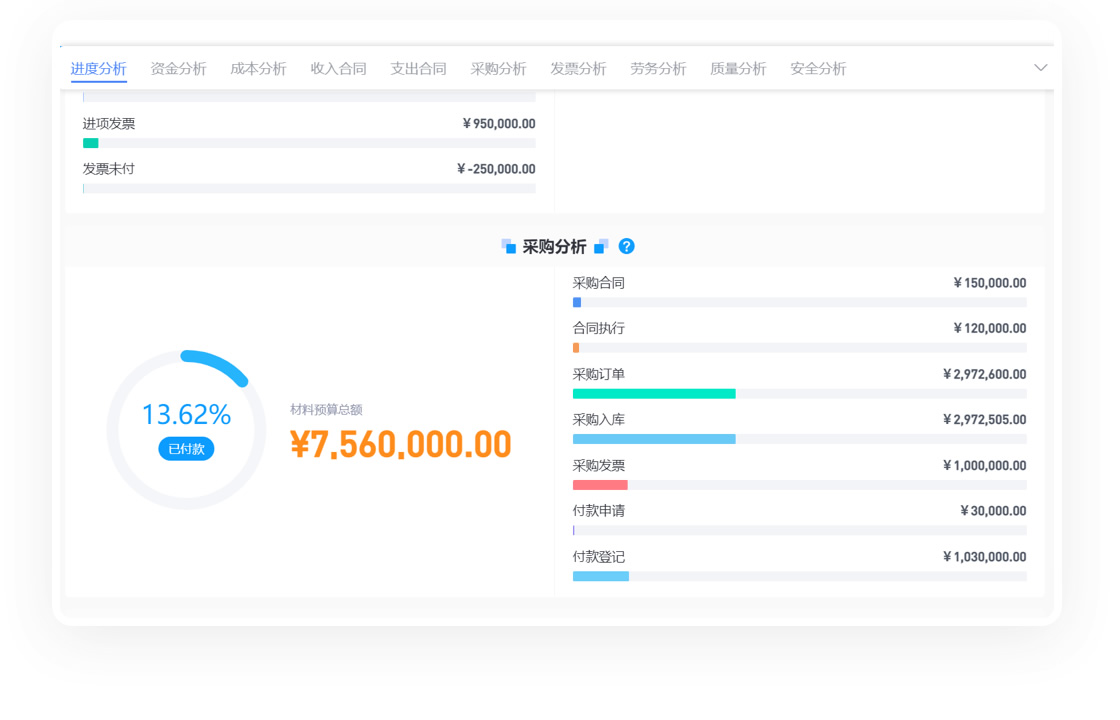Select the 劳务分析 tab
The width and height of the screenshot is (1120, 720).
coord(658,69)
